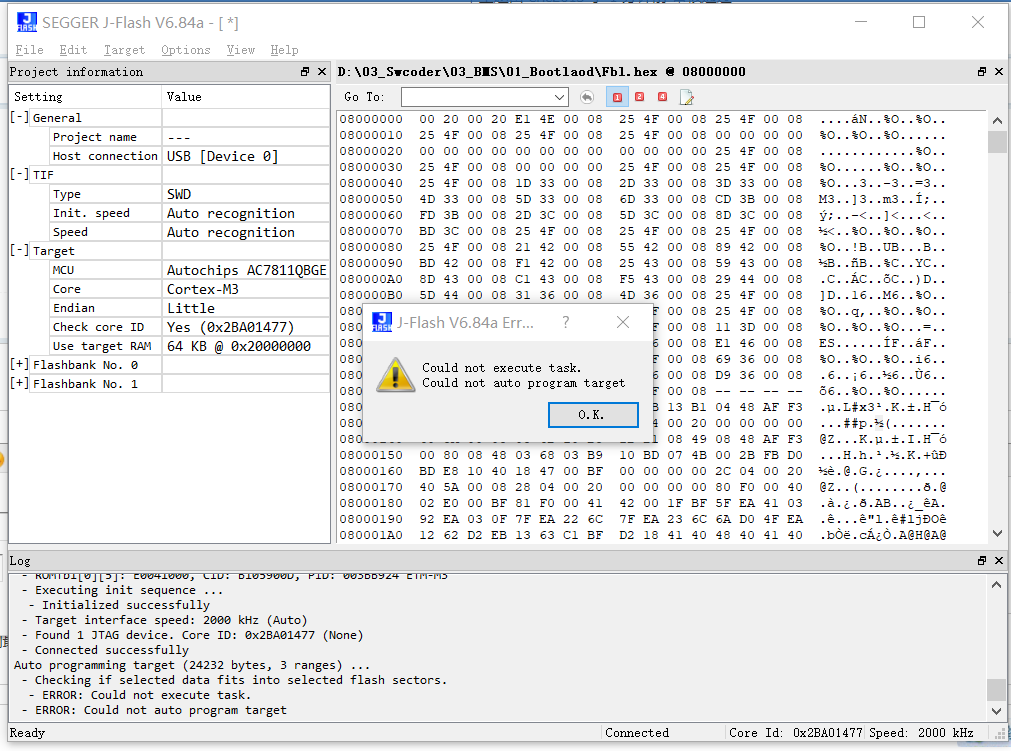Open the View menu
Image resolution: width=1011 pixels, height=751 pixels.
point(240,50)
